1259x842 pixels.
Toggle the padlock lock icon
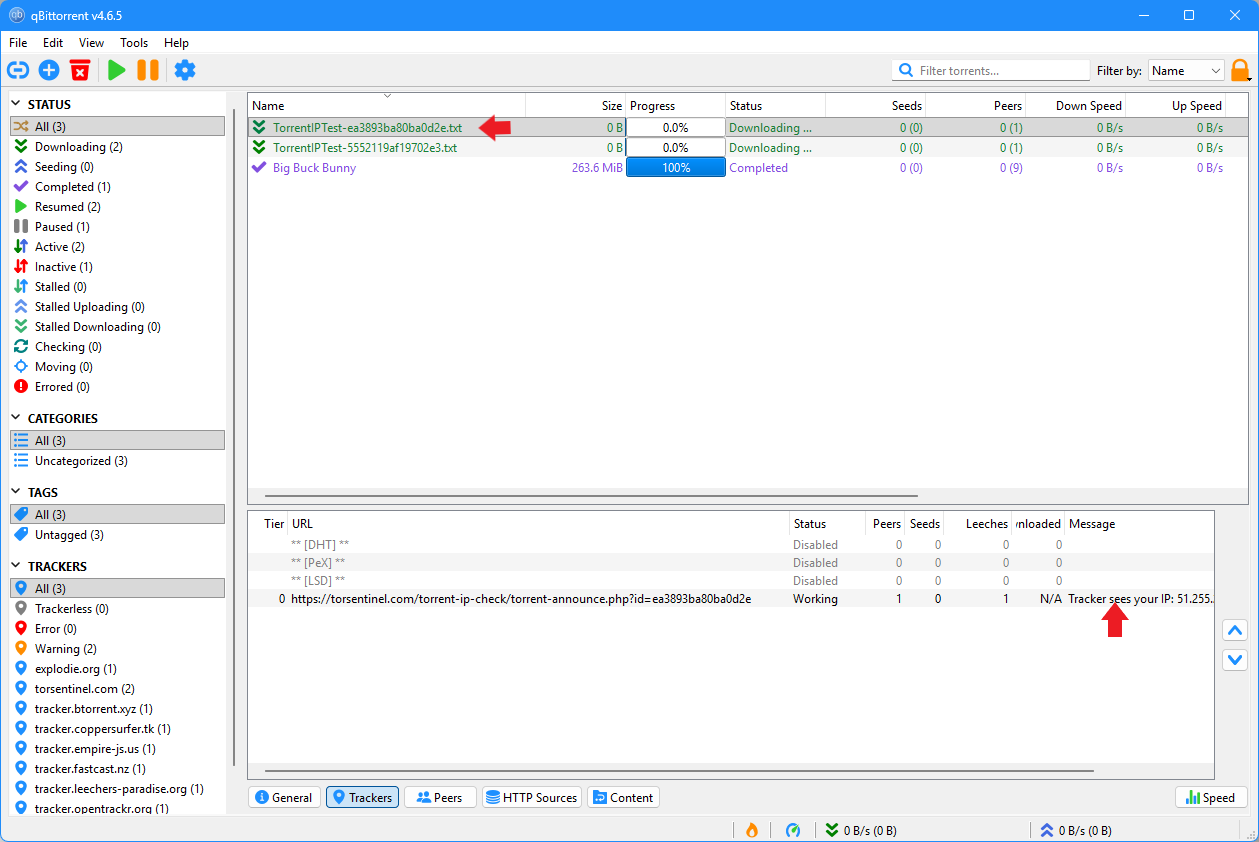[1240, 70]
